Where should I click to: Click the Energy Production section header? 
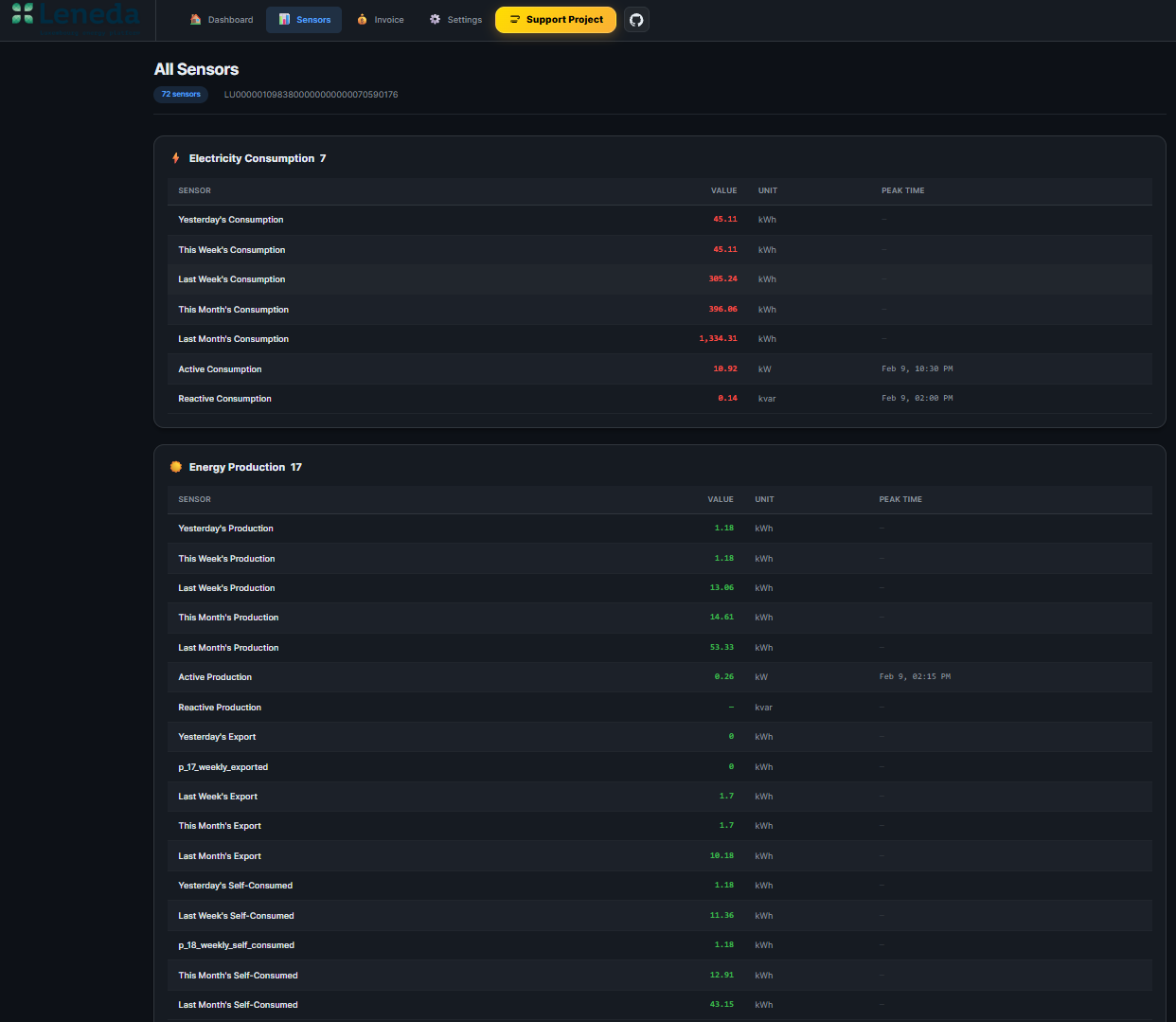tap(237, 467)
